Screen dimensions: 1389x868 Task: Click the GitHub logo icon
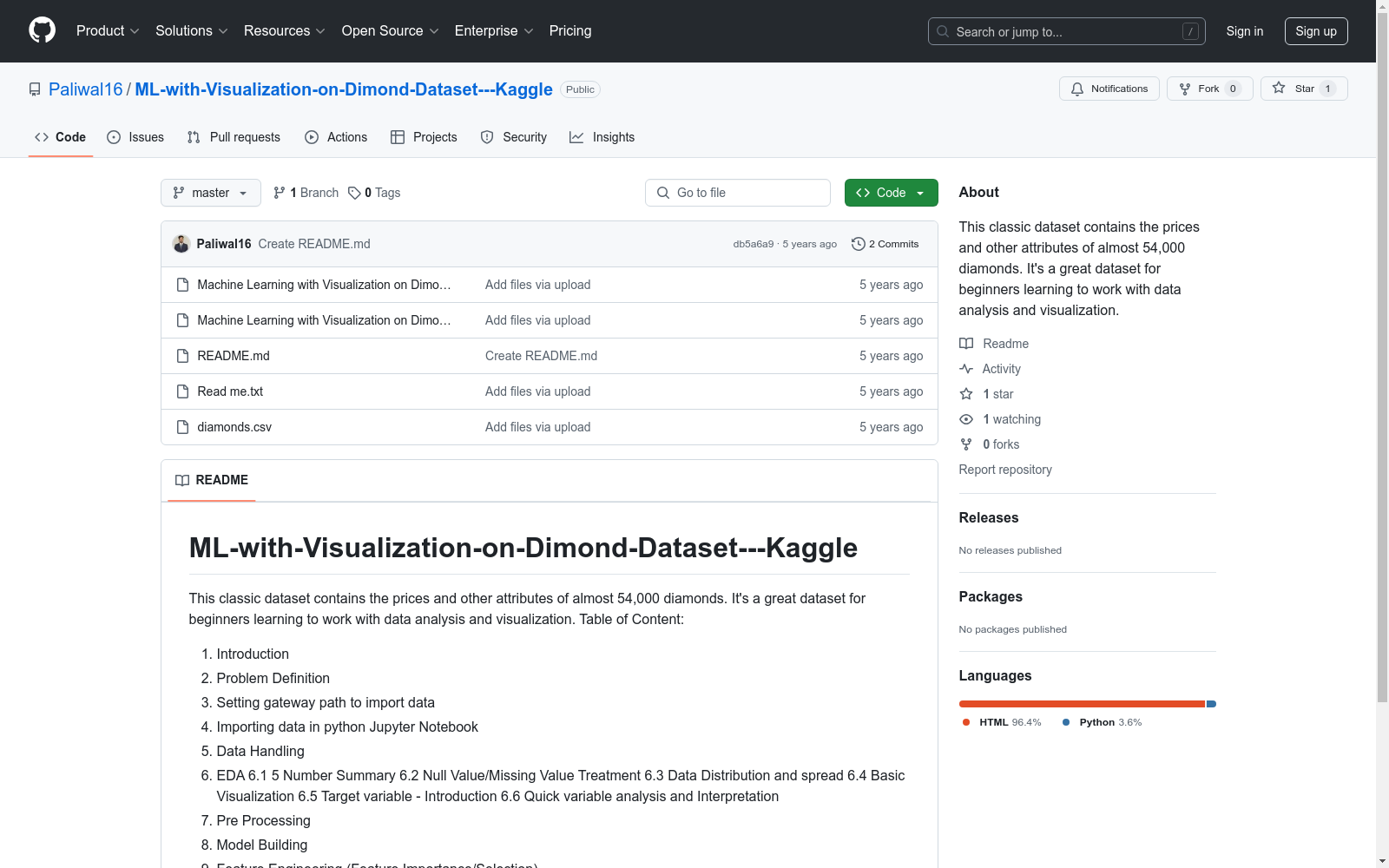(42, 30)
